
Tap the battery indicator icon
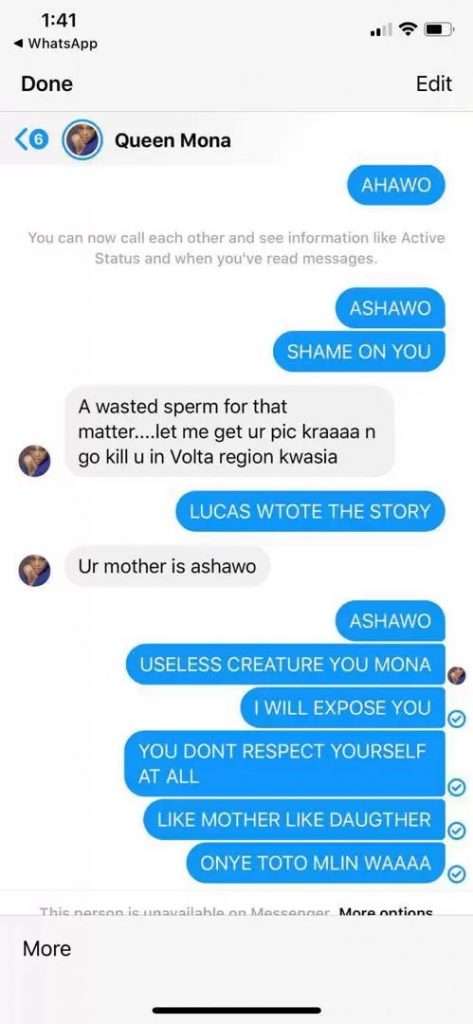440,29
